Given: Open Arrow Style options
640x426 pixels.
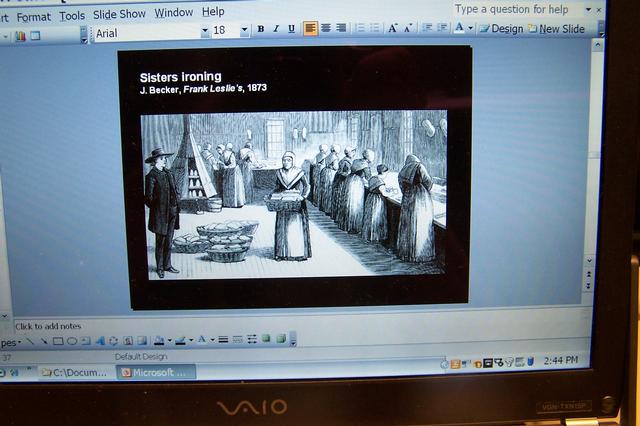Looking at the screenshot, I should pyautogui.click(x=251, y=339).
